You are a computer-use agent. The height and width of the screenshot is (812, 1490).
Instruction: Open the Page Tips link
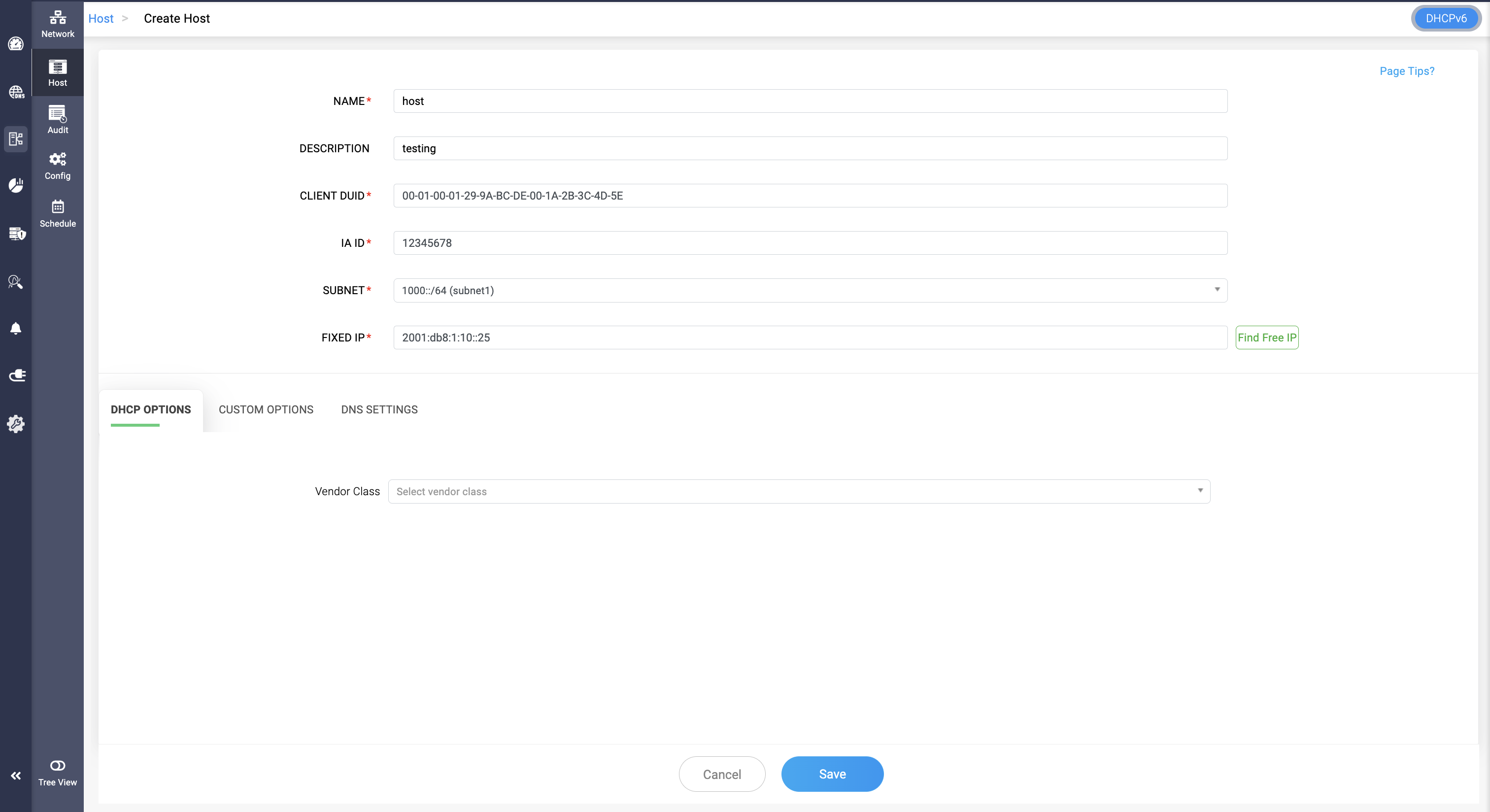point(1406,71)
